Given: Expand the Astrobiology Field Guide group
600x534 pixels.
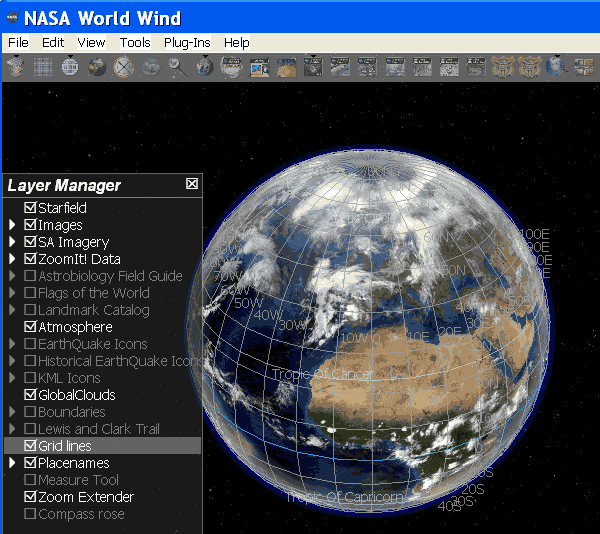Looking at the screenshot, I should click(12, 276).
